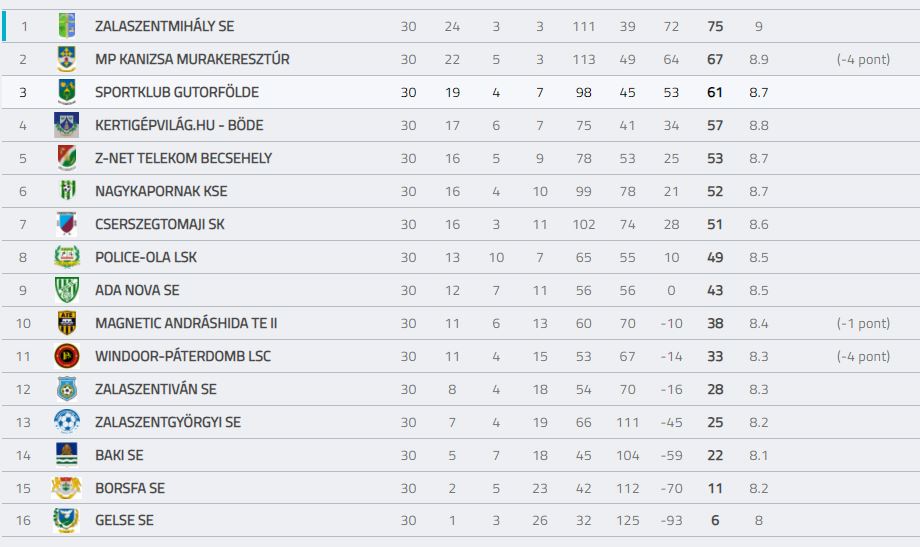Viewport: 920px width, 547px height.
Task: Select the Windoor-Páterdomb LSC round logo
Action: coord(67,356)
